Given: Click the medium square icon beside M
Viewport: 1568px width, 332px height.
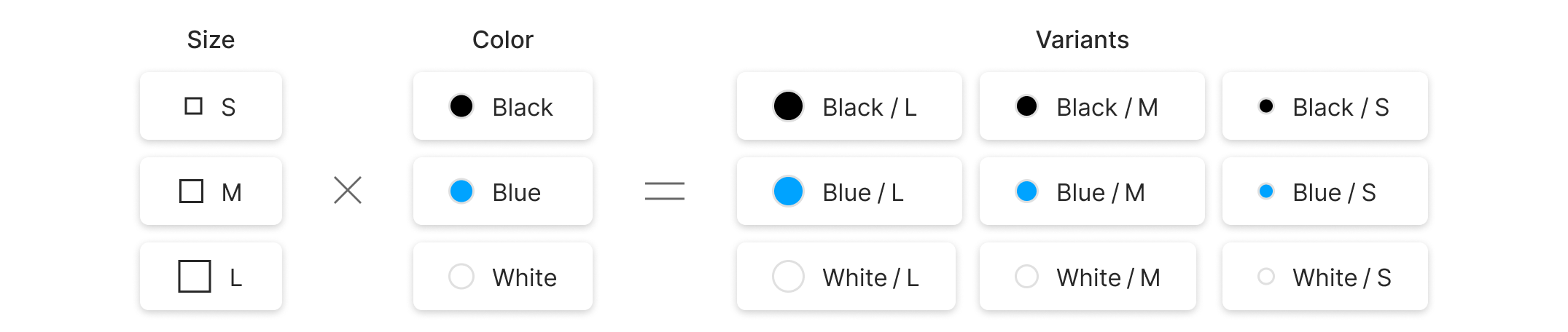Looking at the screenshot, I should pos(191,191).
